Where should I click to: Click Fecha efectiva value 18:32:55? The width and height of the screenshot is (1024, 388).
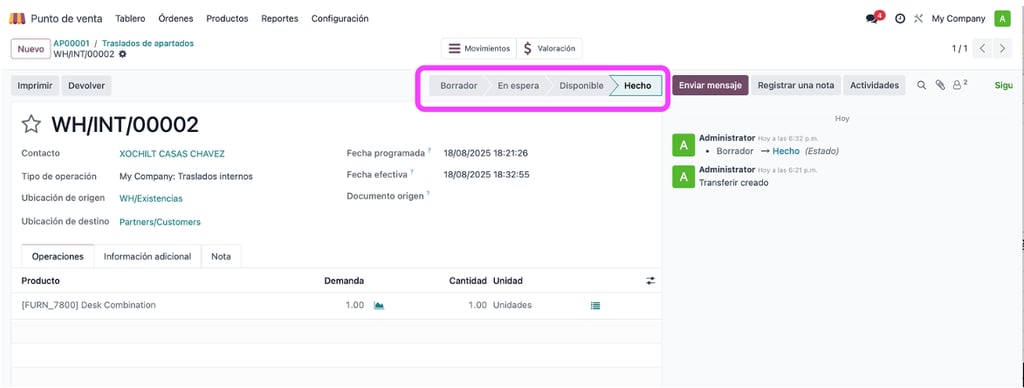[487, 175]
